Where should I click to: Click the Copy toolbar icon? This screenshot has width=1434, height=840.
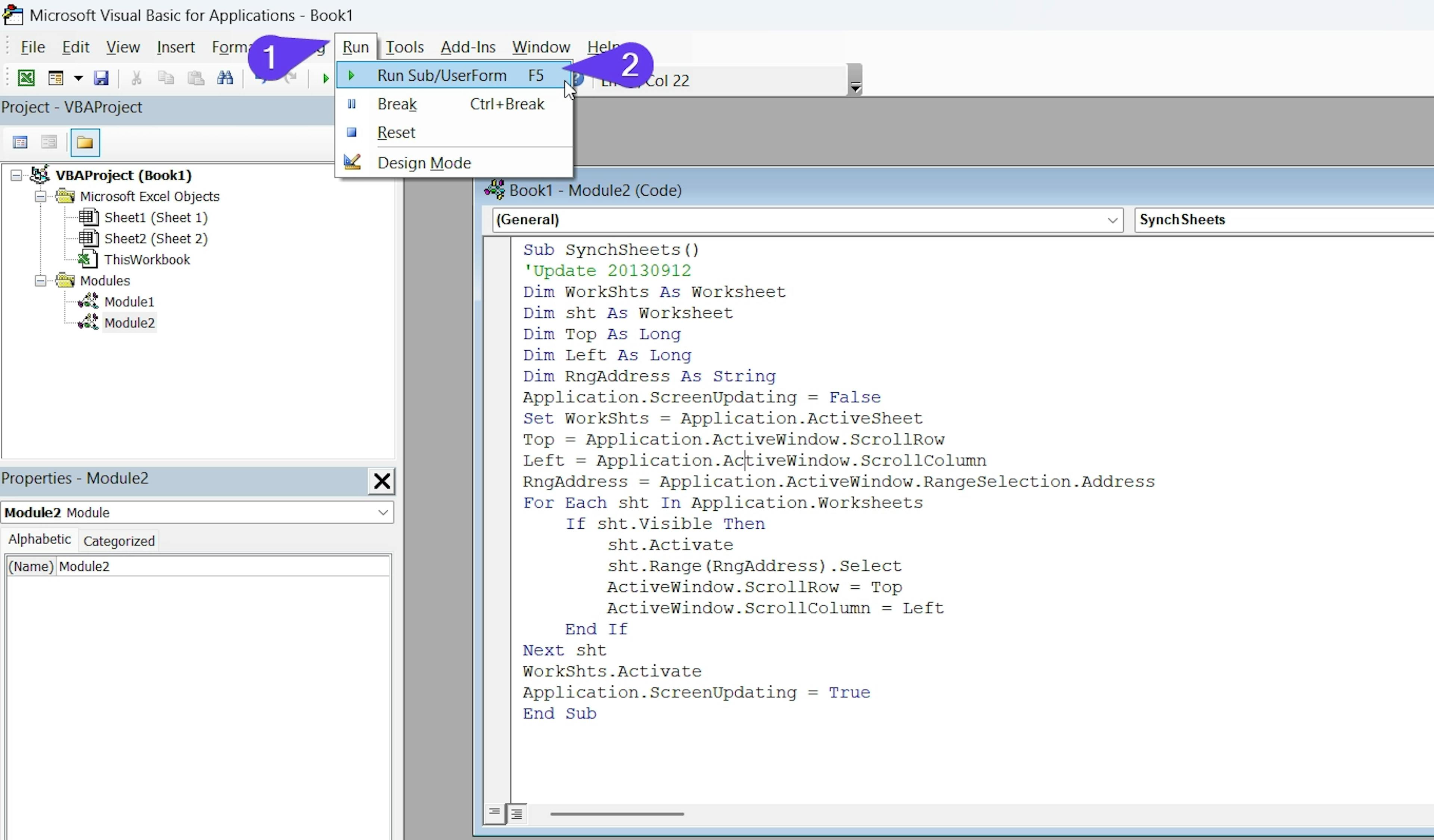pos(165,78)
